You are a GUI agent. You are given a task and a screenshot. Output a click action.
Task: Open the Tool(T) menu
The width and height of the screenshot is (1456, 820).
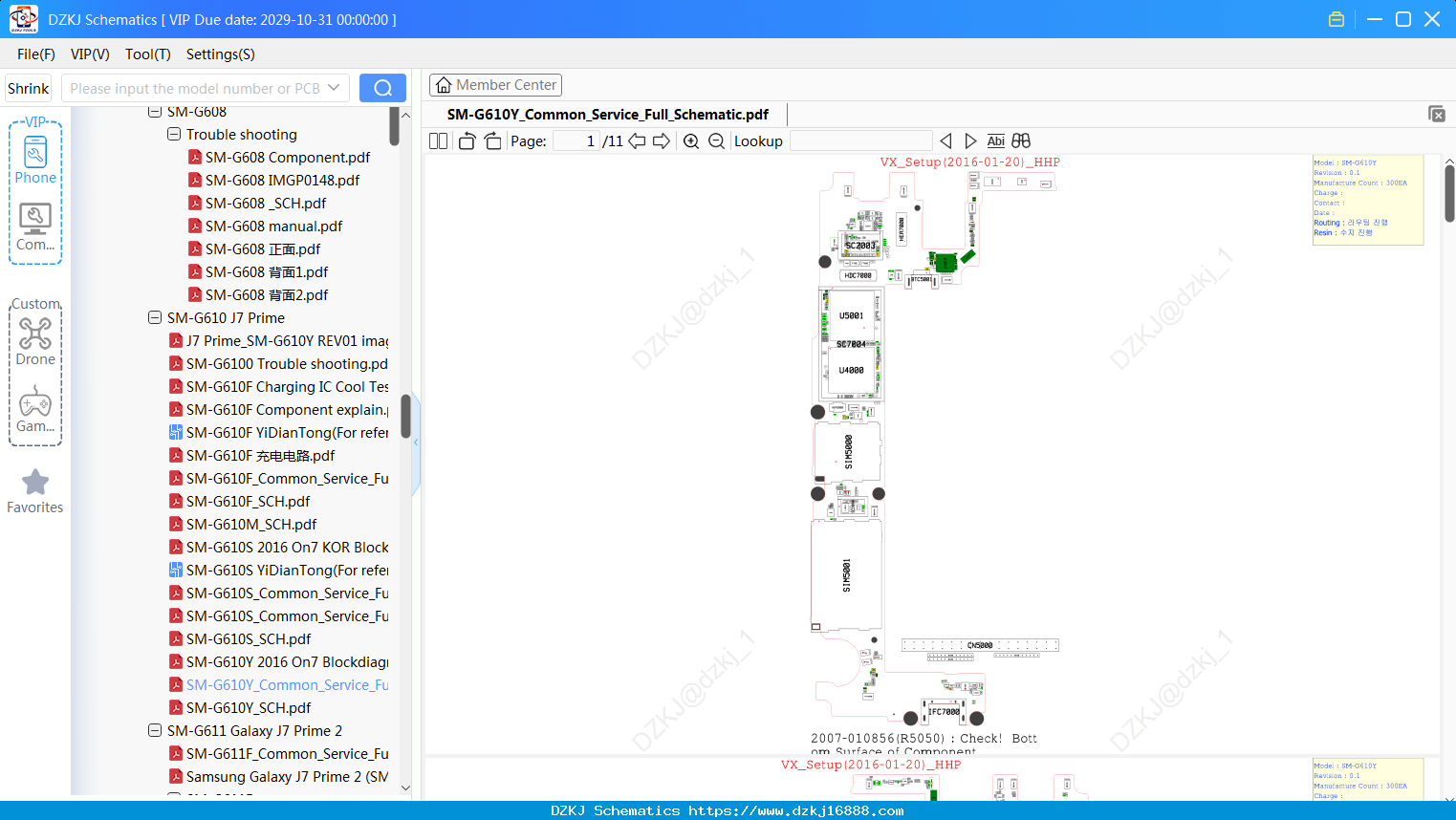tap(148, 54)
